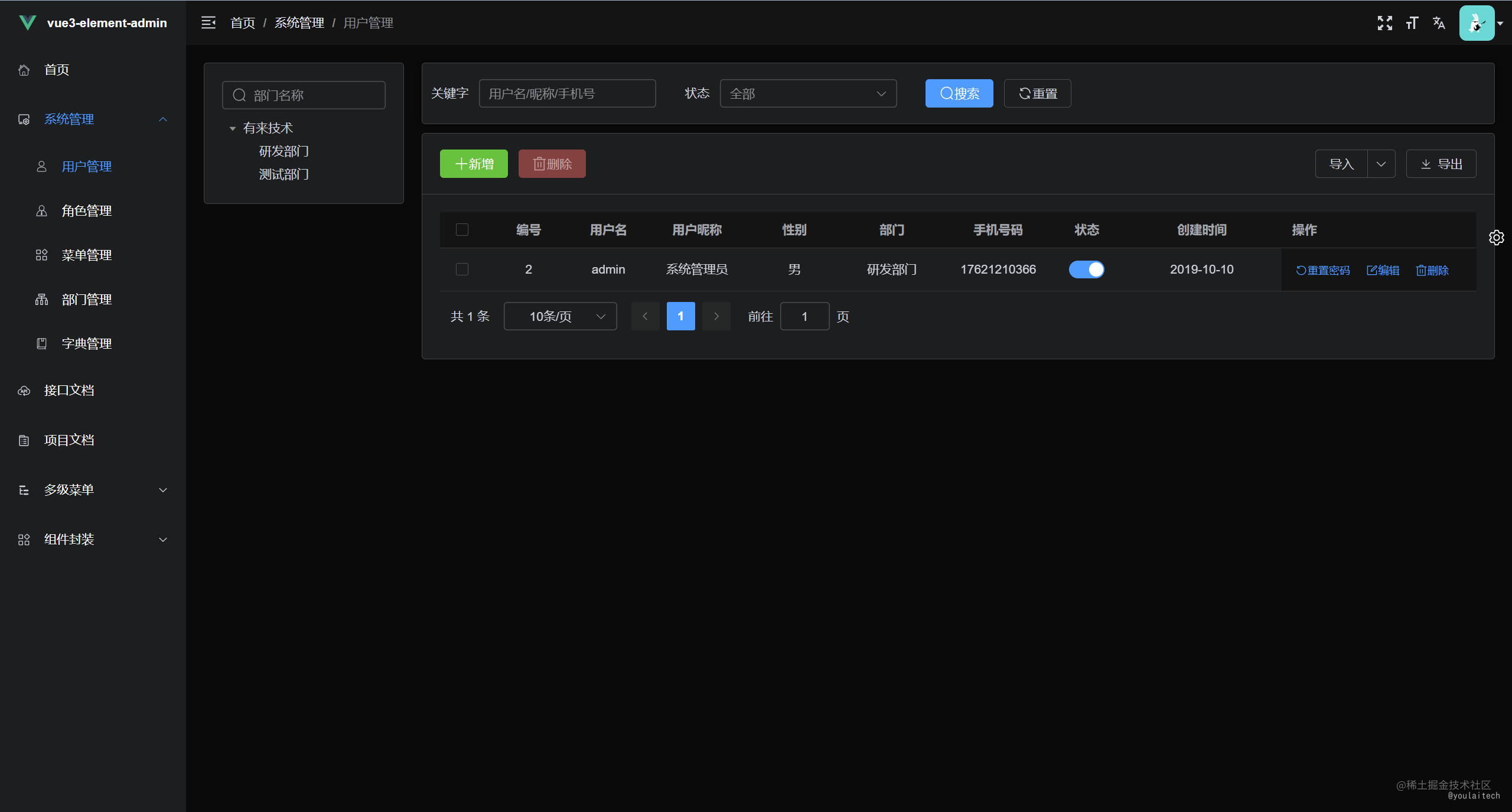The height and width of the screenshot is (812, 1512).
Task: Open font size adjustment icon
Action: (1412, 23)
